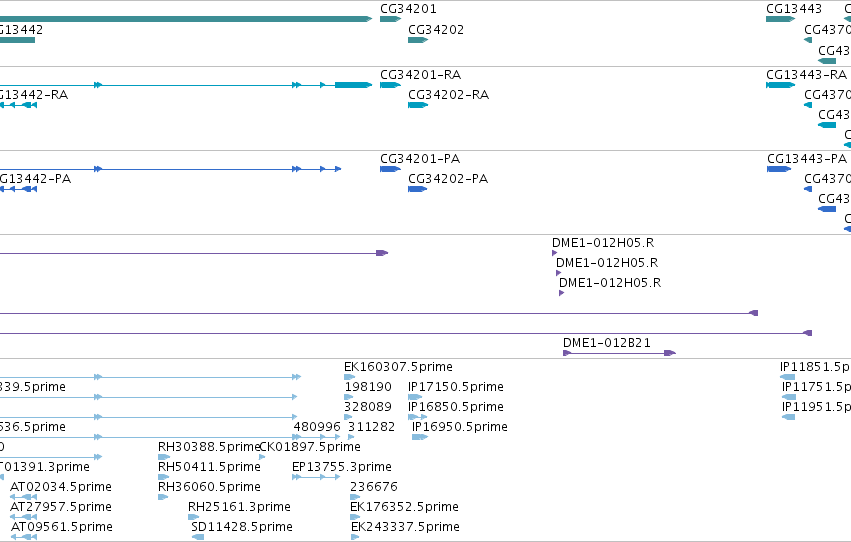Select the EK243337.5prime EST glyph
851x542 pixels.
click(x=355, y=537)
